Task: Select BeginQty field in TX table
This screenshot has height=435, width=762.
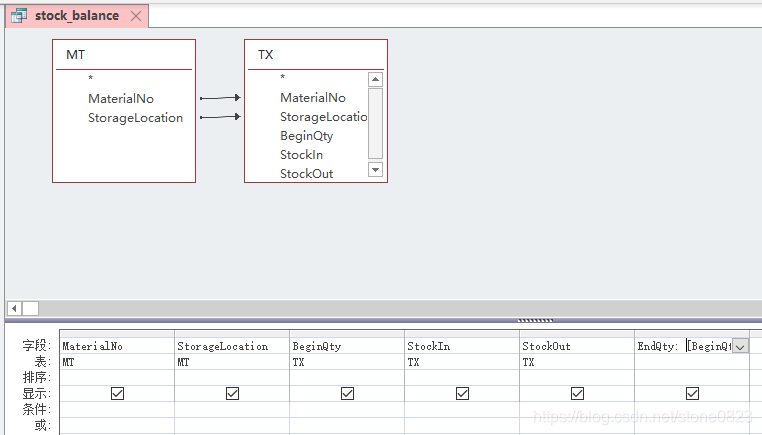Action: pyautogui.click(x=307, y=136)
